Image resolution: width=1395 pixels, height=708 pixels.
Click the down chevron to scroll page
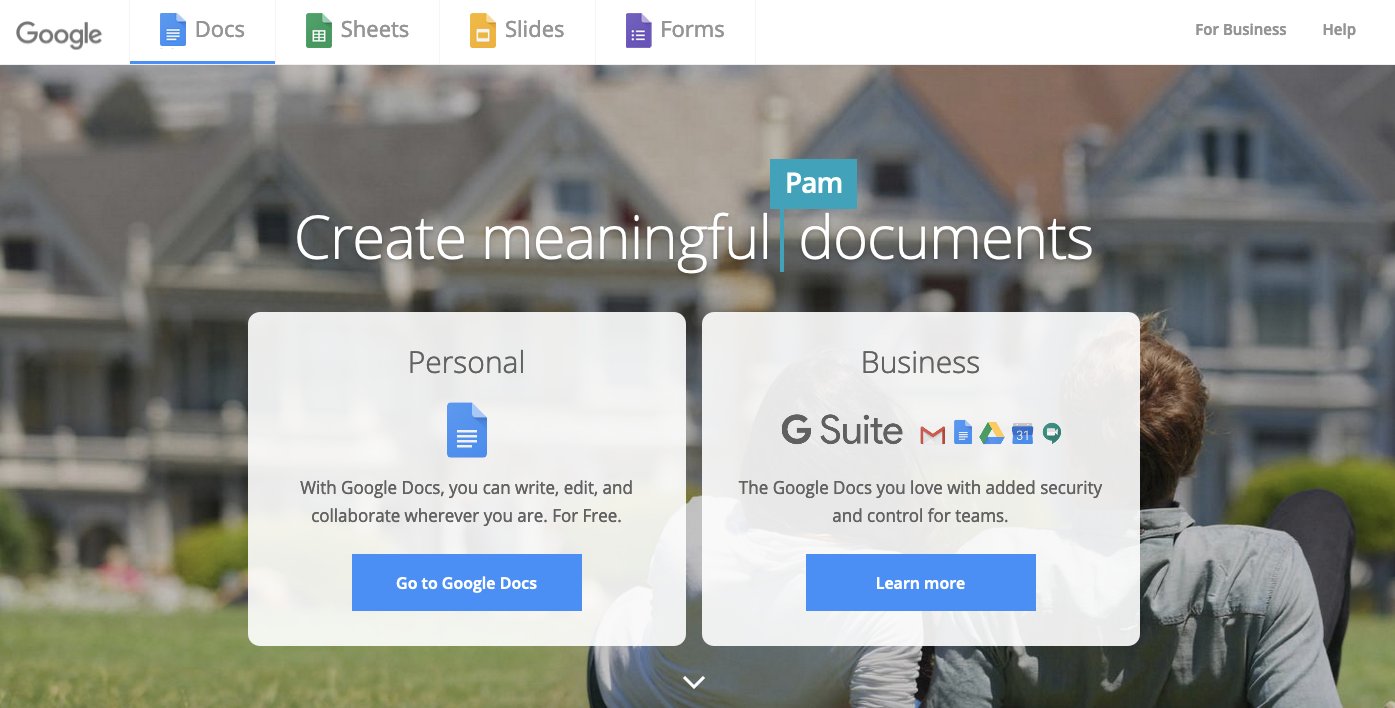click(694, 682)
